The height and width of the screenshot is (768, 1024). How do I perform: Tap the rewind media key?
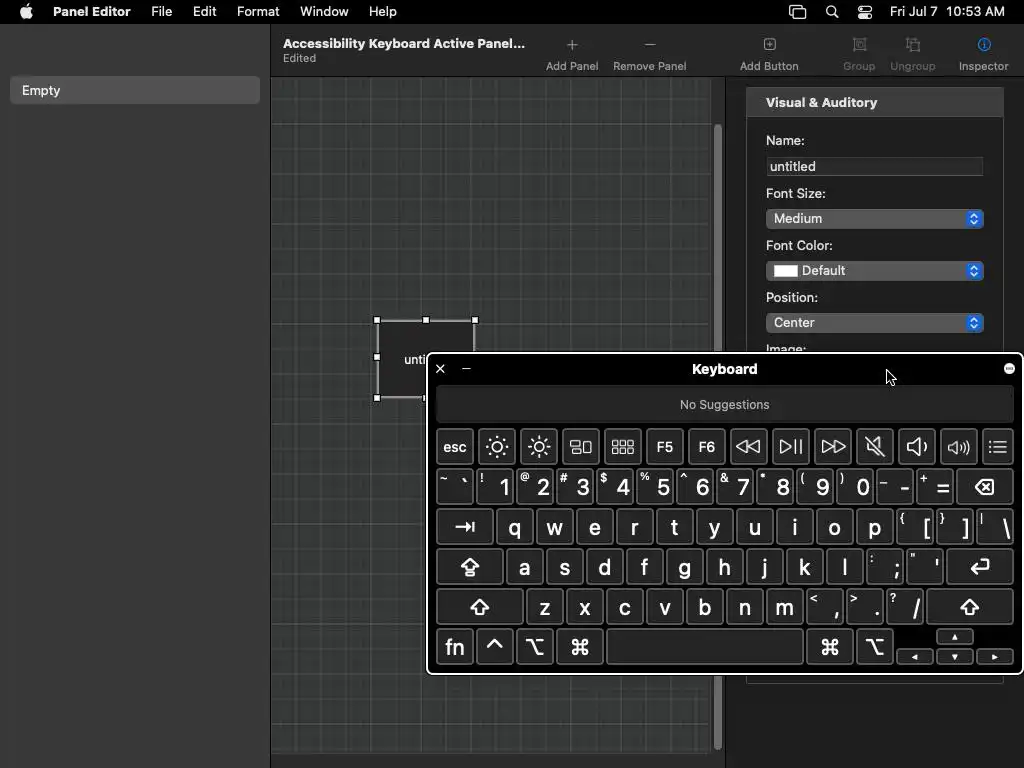point(748,447)
